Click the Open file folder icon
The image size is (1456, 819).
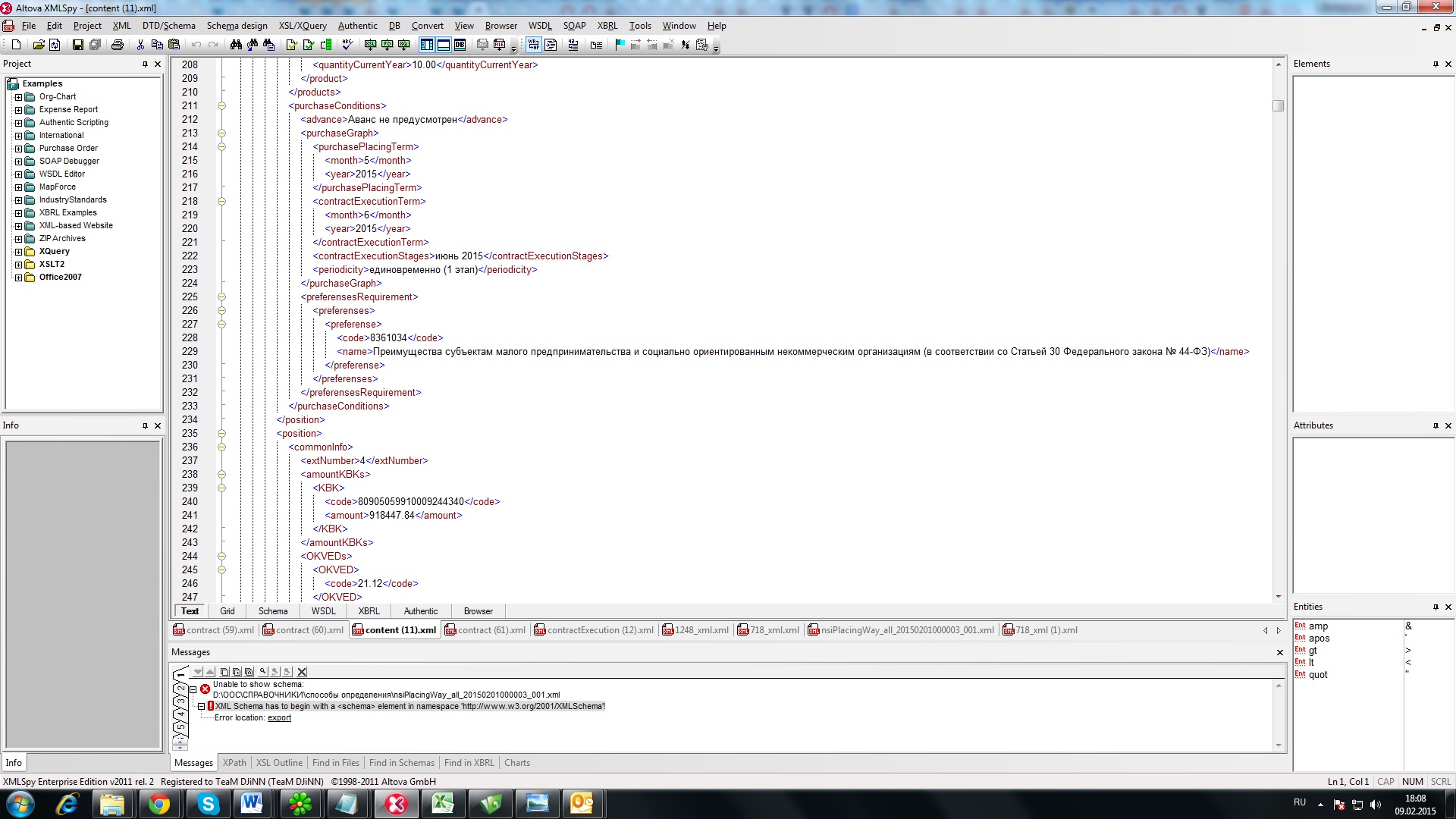click(x=38, y=45)
